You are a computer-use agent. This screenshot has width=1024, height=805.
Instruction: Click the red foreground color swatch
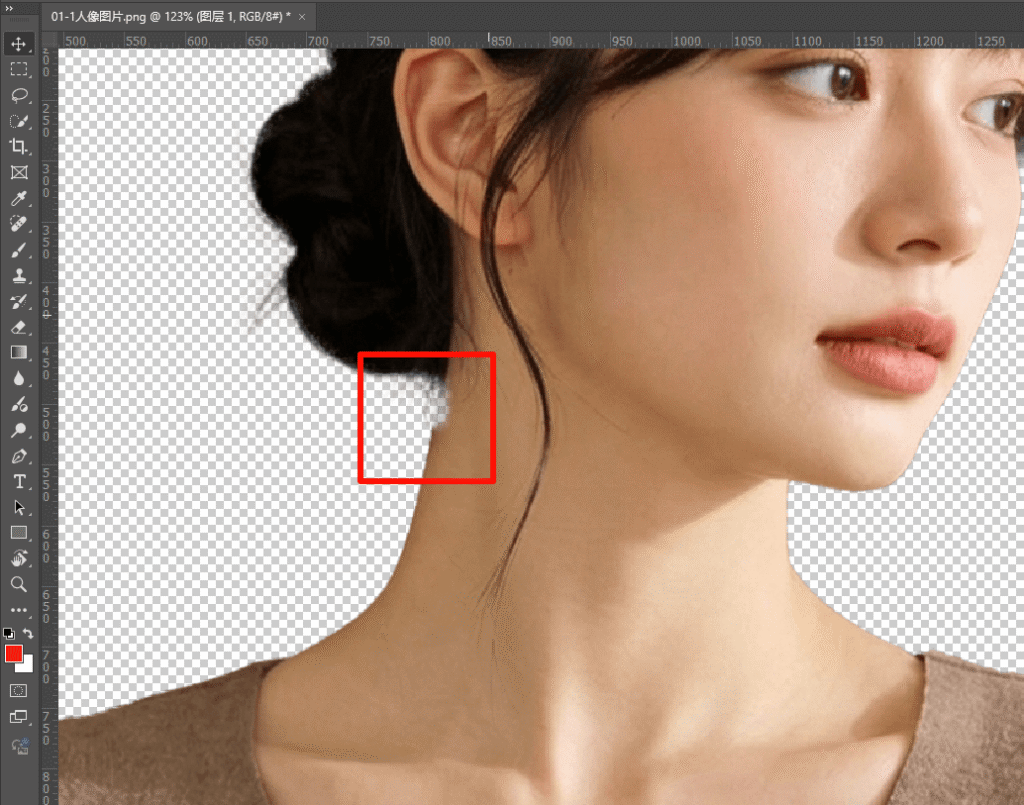[x=14, y=653]
